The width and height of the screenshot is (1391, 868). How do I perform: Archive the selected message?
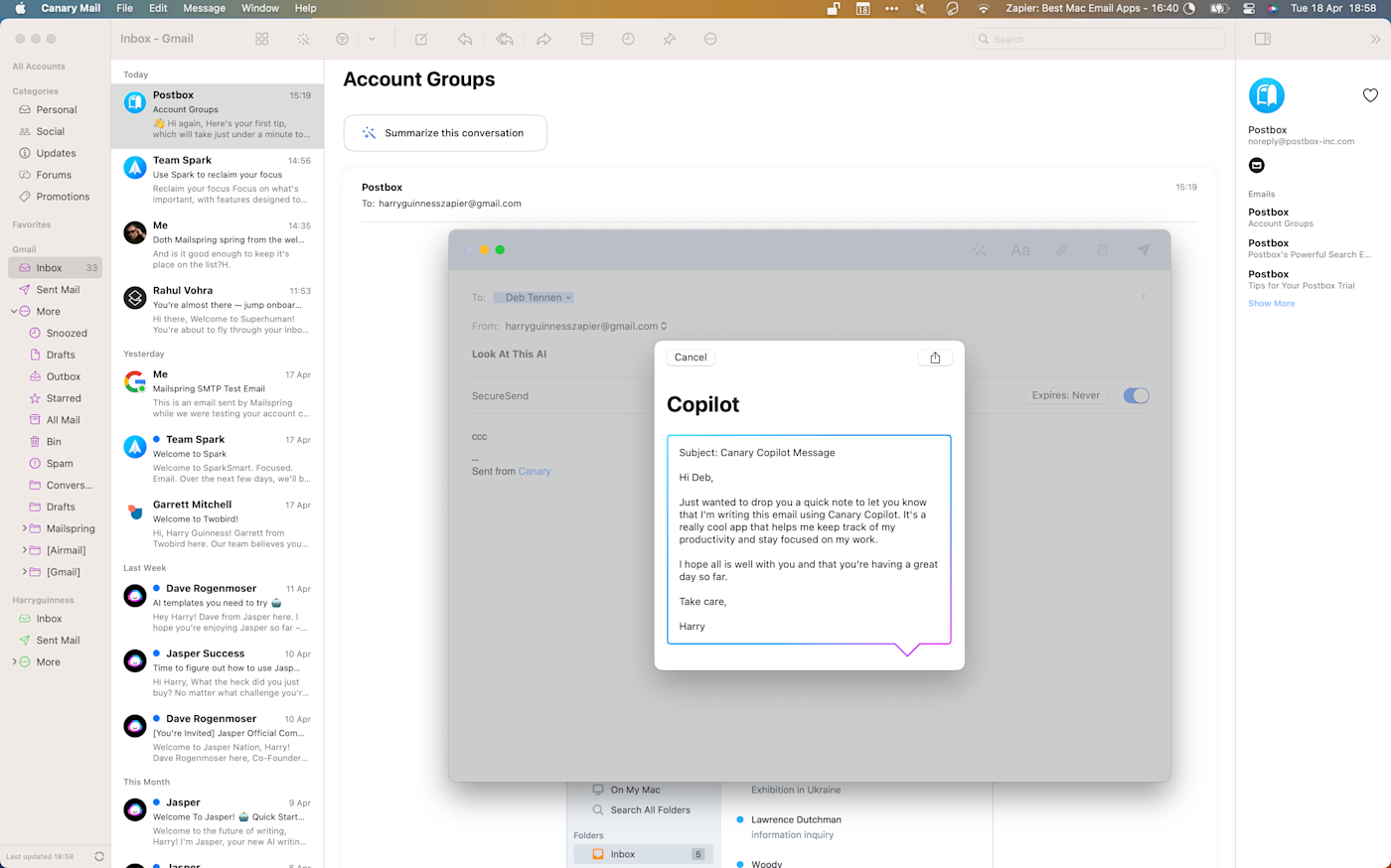(587, 39)
